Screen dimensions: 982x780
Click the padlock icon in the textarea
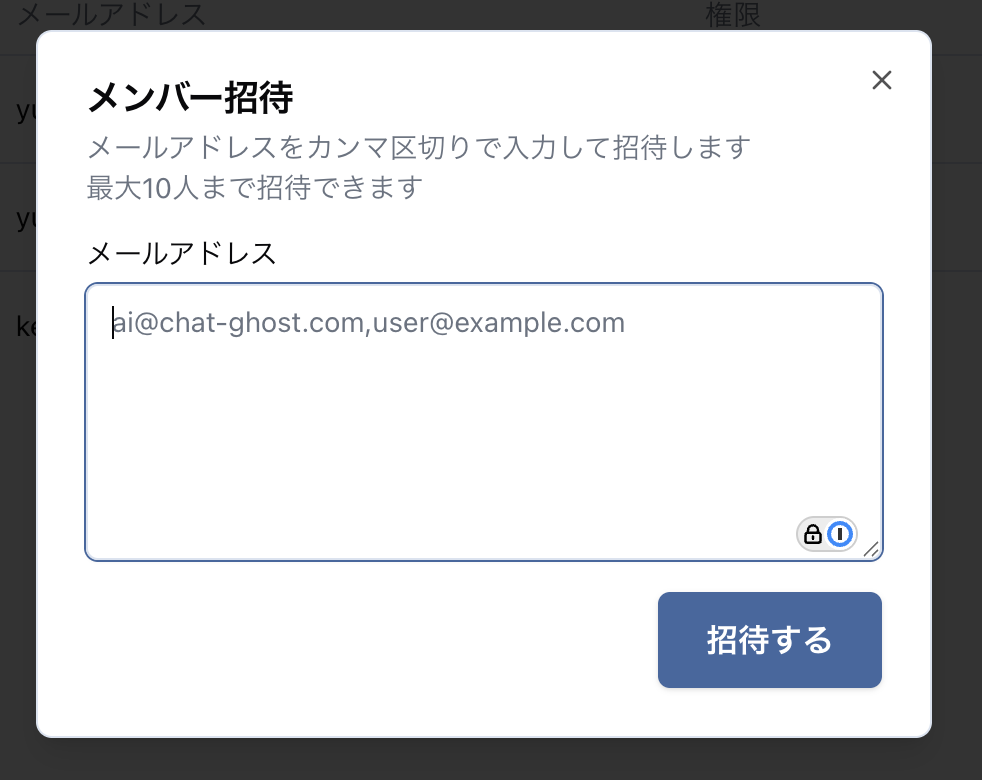coord(812,534)
